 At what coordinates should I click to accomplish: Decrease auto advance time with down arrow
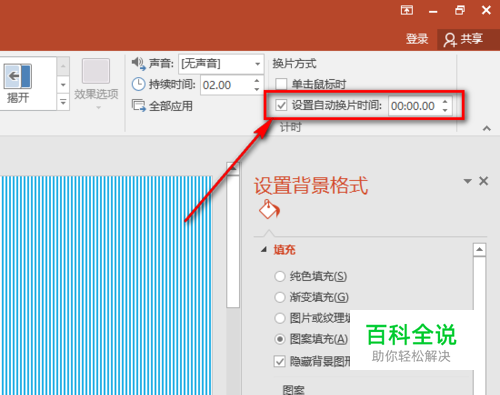pos(445,110)
